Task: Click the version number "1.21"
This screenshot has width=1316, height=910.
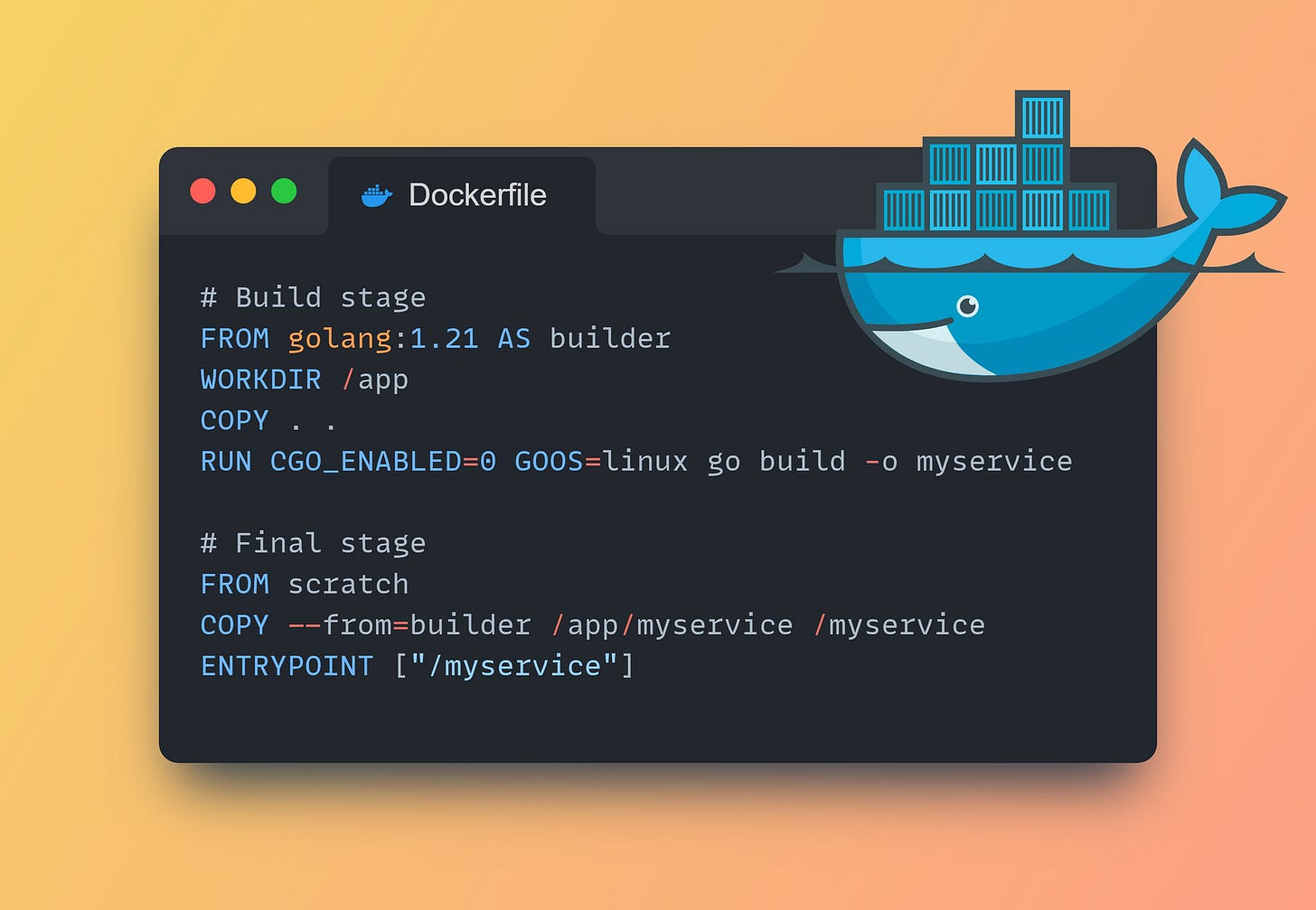Action: pos(444,339)
